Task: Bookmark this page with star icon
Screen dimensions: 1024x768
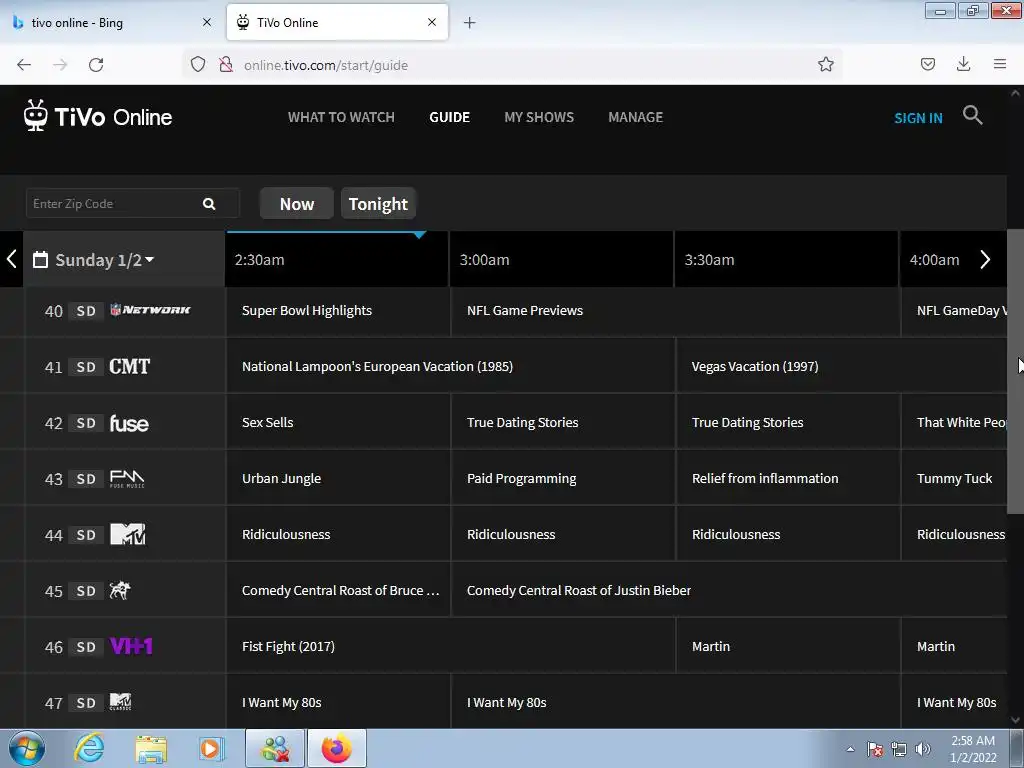Action: [825, 64]
